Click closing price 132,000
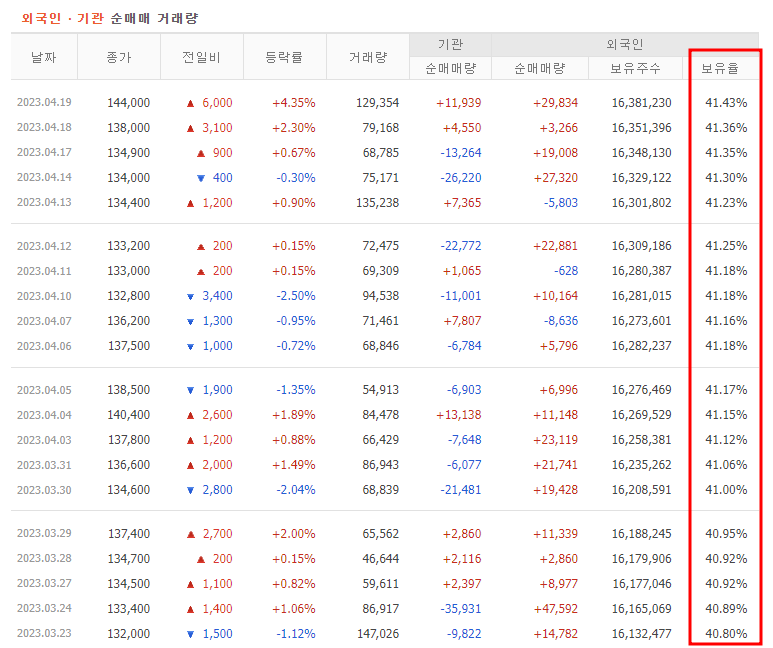Image resolution: width=773 pixels, height=648 pixels. pyautogui.click(x=128, y=634)
